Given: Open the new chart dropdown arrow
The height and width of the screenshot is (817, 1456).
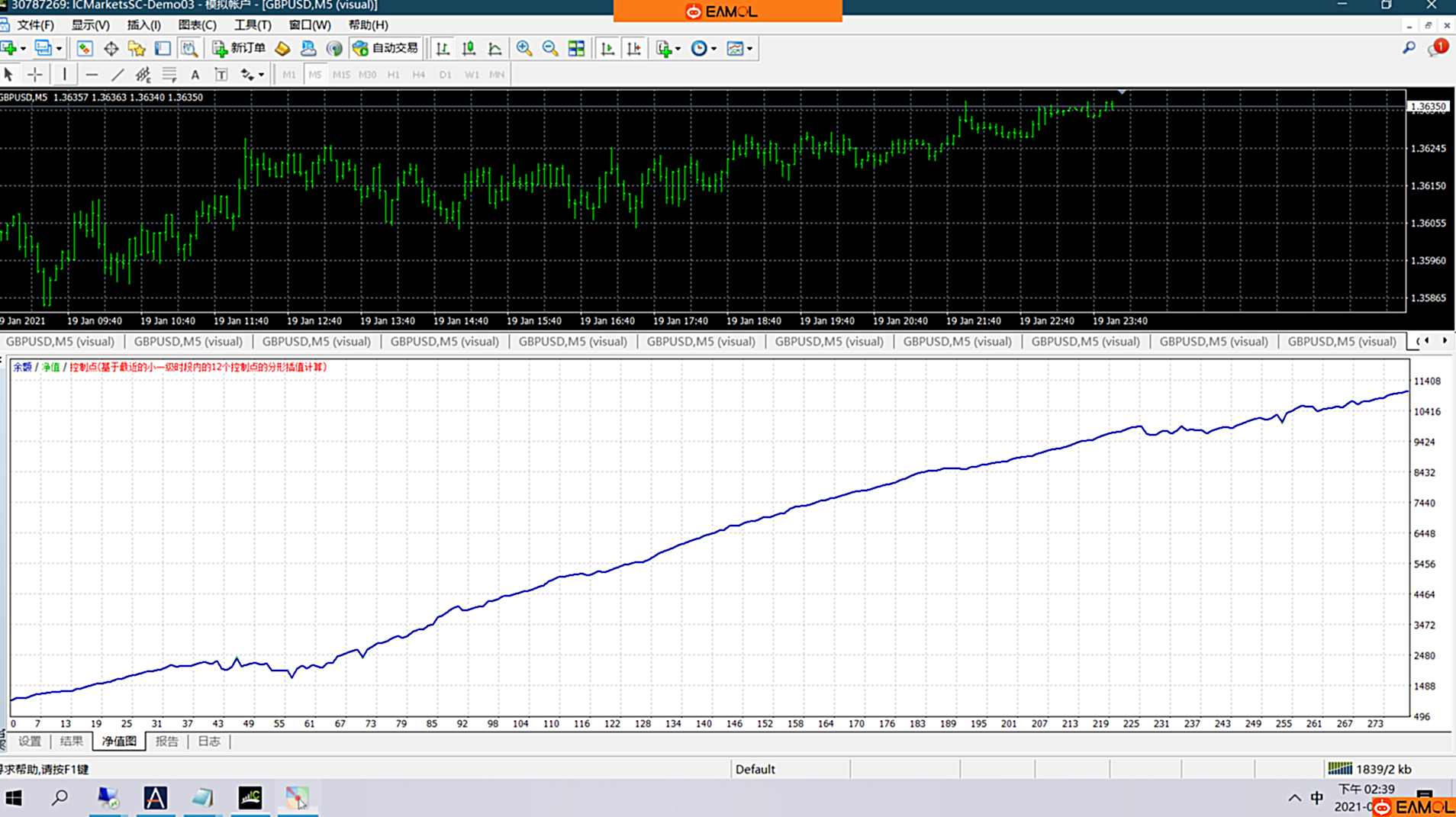Looking at the screenshot, I should pyautogui.click(x=23, y=49).
